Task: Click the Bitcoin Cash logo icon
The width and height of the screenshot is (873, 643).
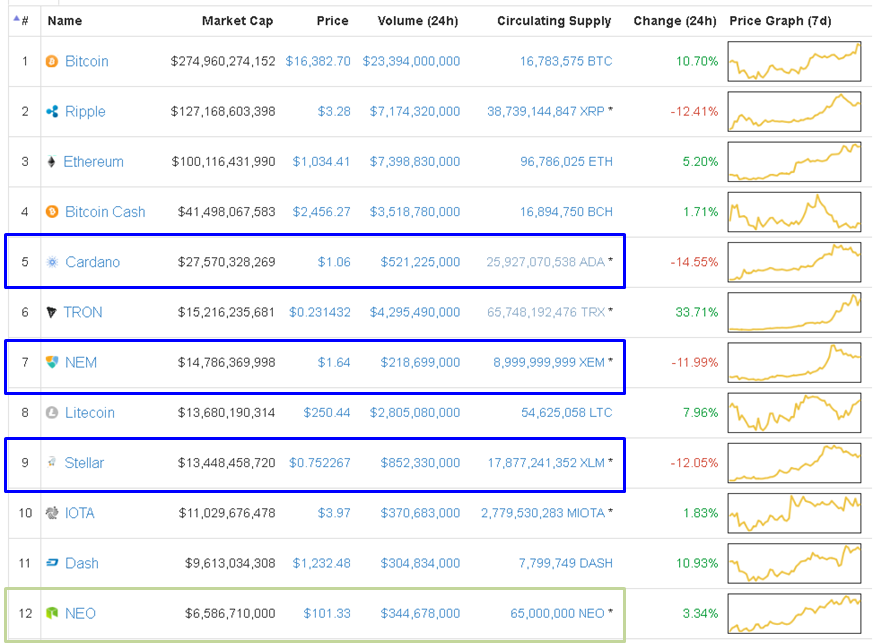Action: (52, 212)
